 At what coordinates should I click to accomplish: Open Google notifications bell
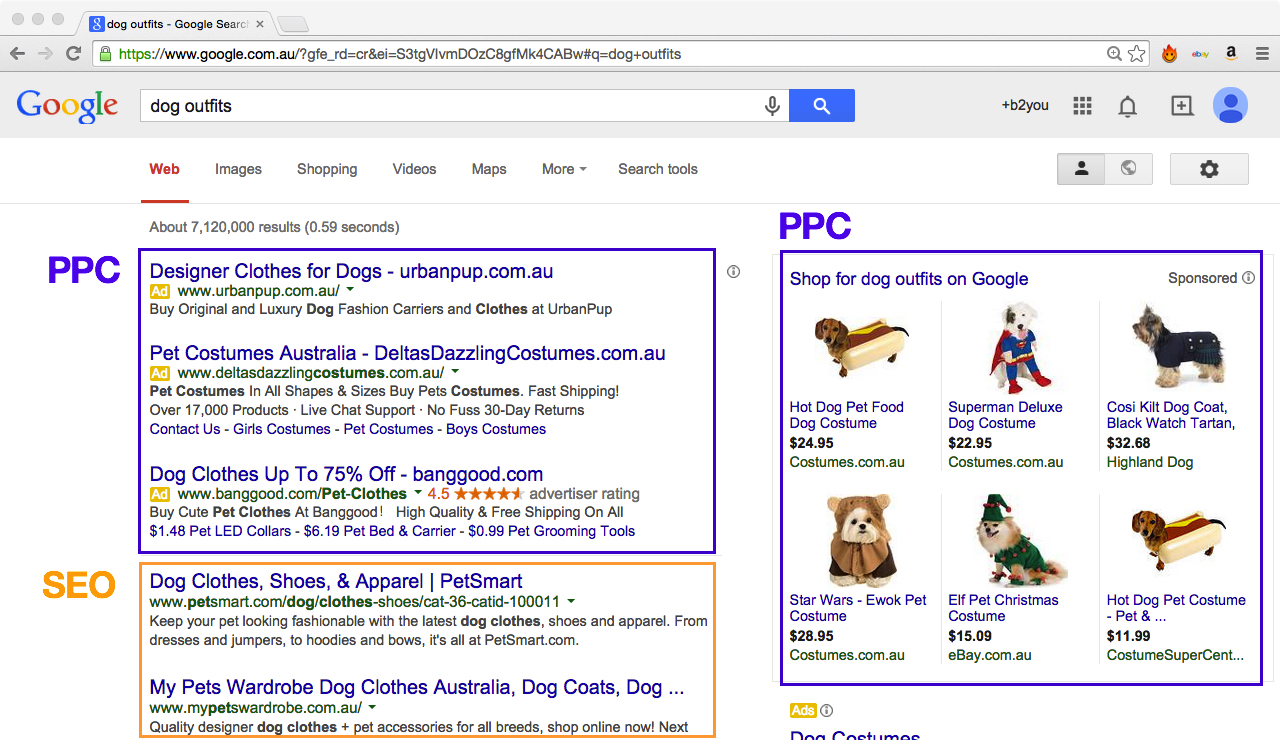click(x=1128, y=106)
